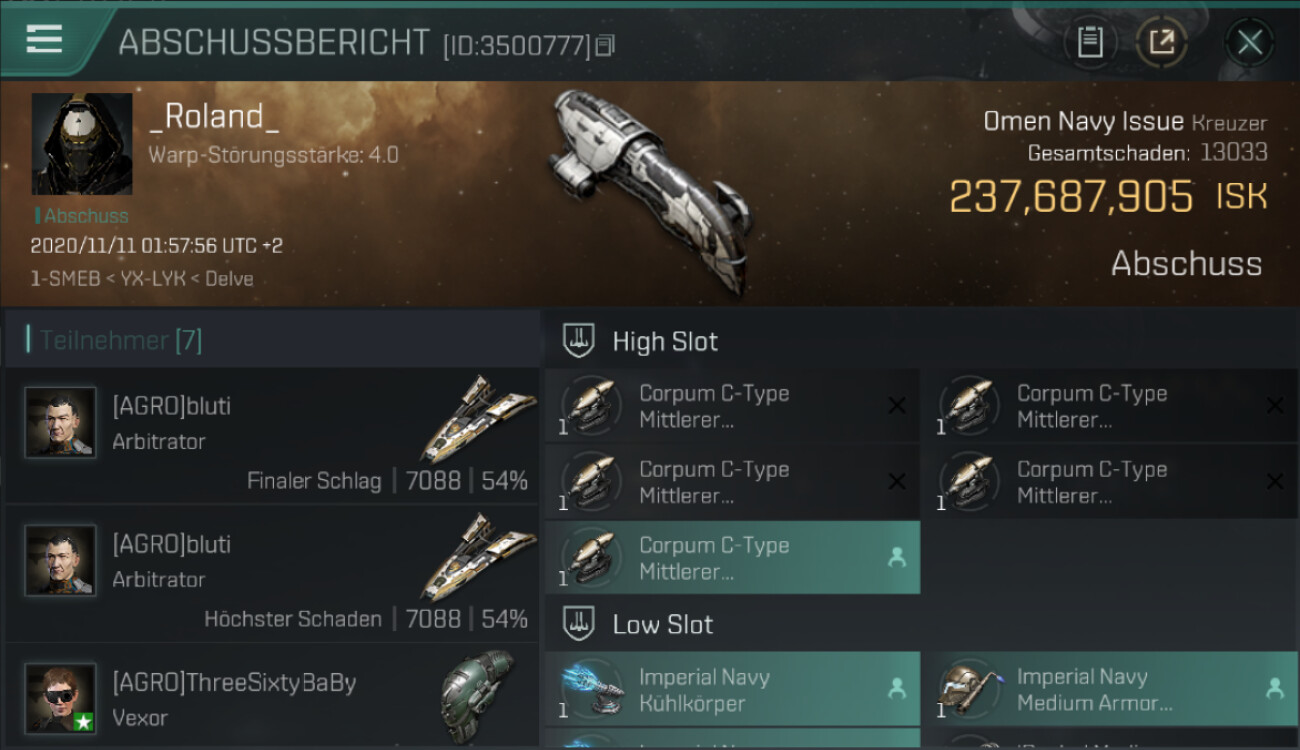Open the clipboard notes icon
Screen dimensions: 1300x750
tap(1090, 42)
